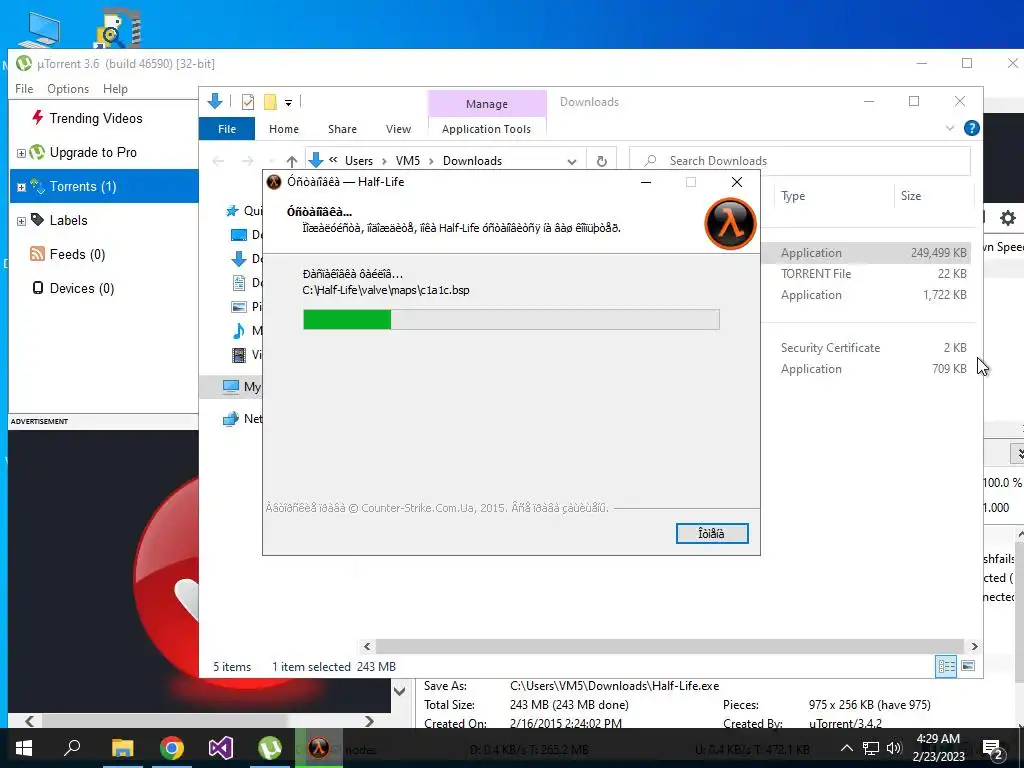Select This PC icon in navigation pane
Viewport: 1024px width, 768px height.
tap(231, 386)
